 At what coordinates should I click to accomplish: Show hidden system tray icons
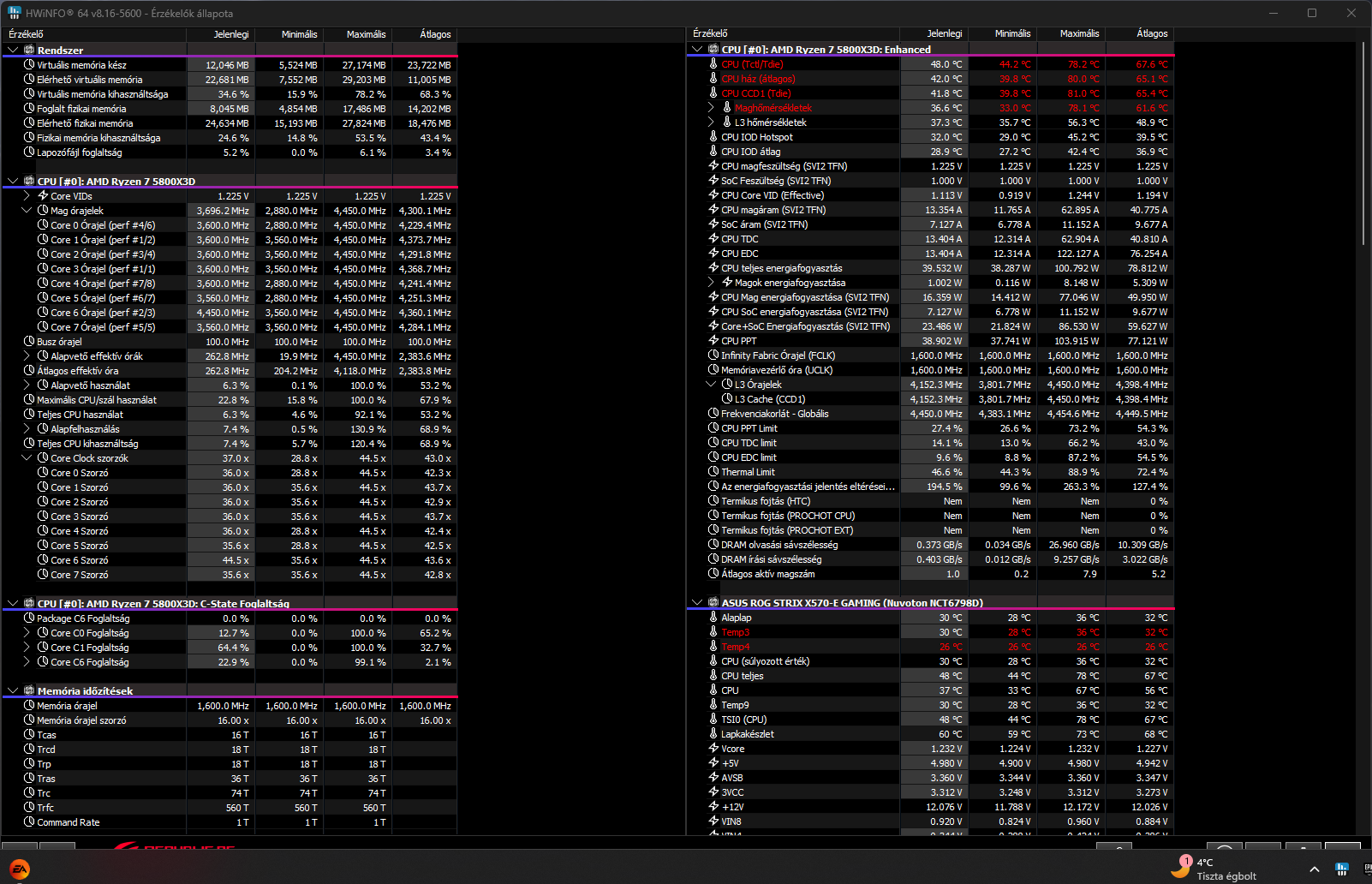[1315, 869]
